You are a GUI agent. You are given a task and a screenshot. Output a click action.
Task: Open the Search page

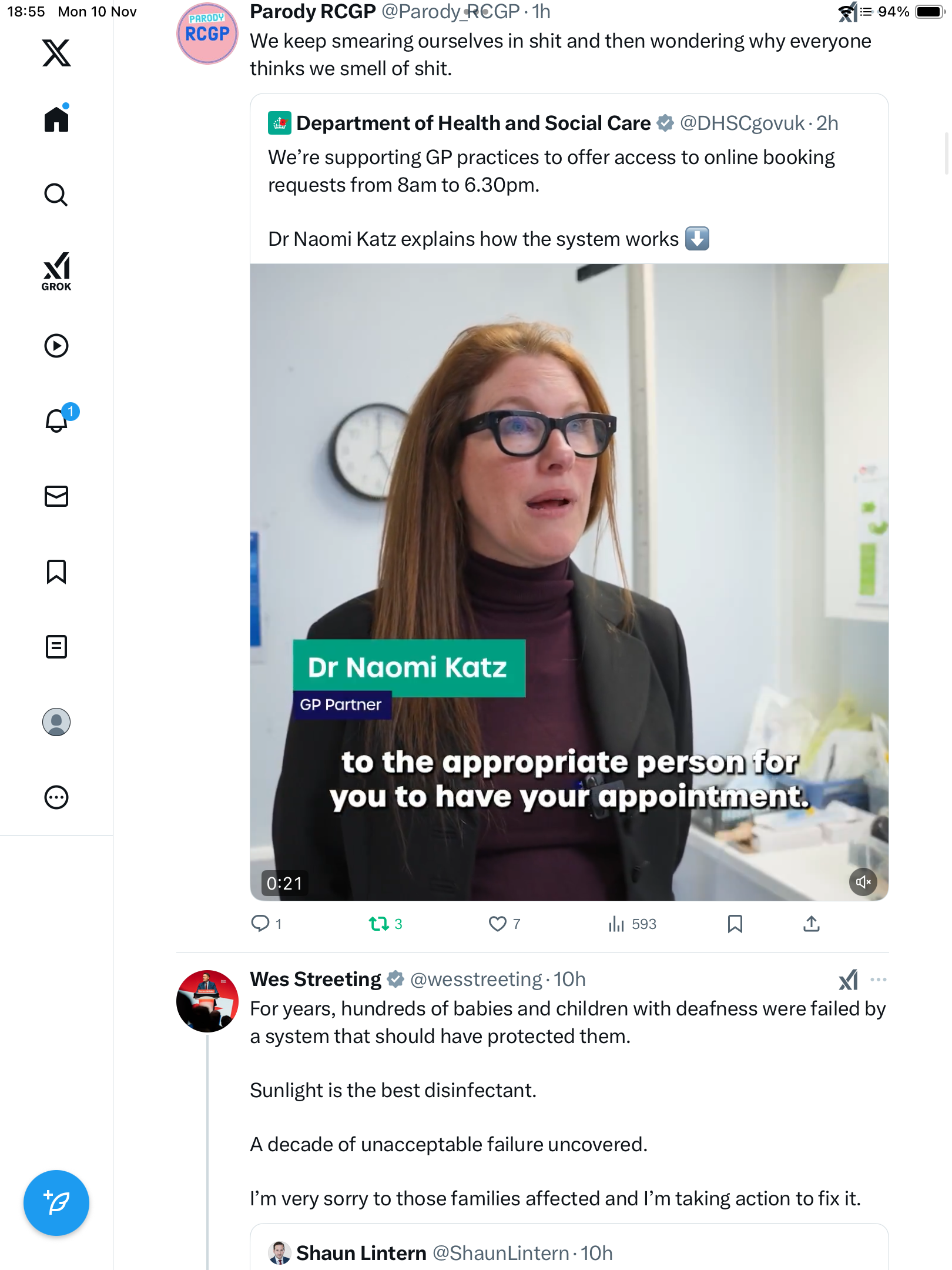click(x=56, y=195)
